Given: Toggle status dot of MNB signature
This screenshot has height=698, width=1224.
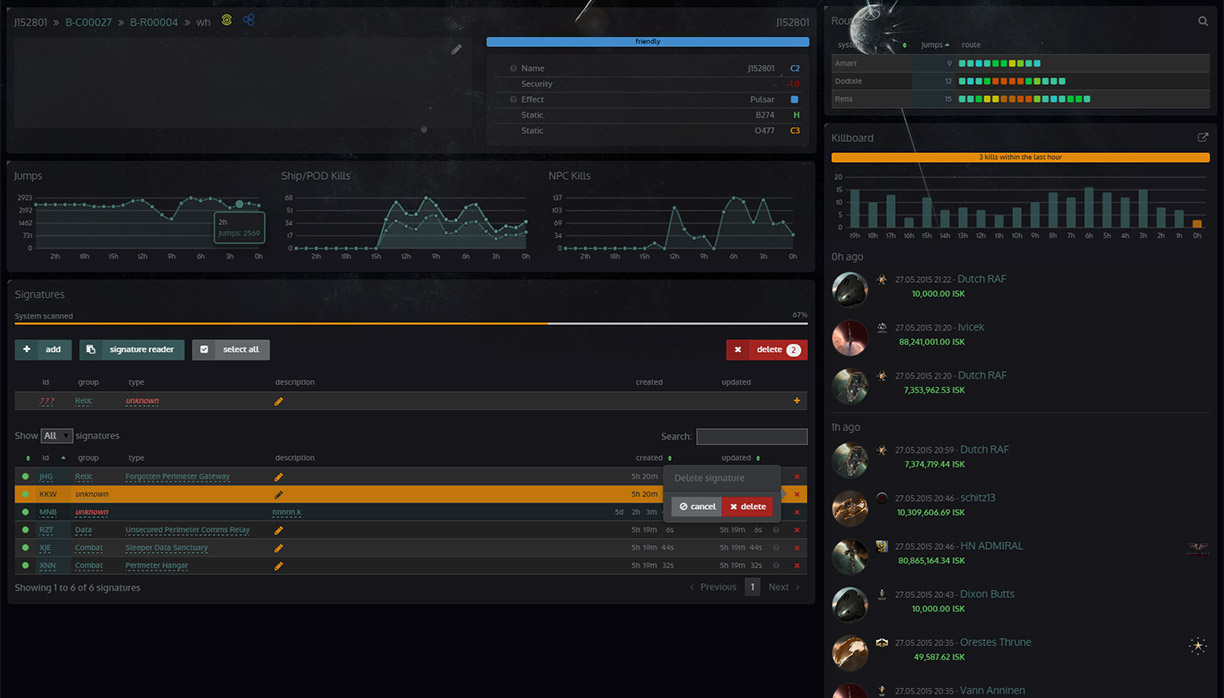Looking at the screenshot, I should pyautogui.click(x=26, y=512).
